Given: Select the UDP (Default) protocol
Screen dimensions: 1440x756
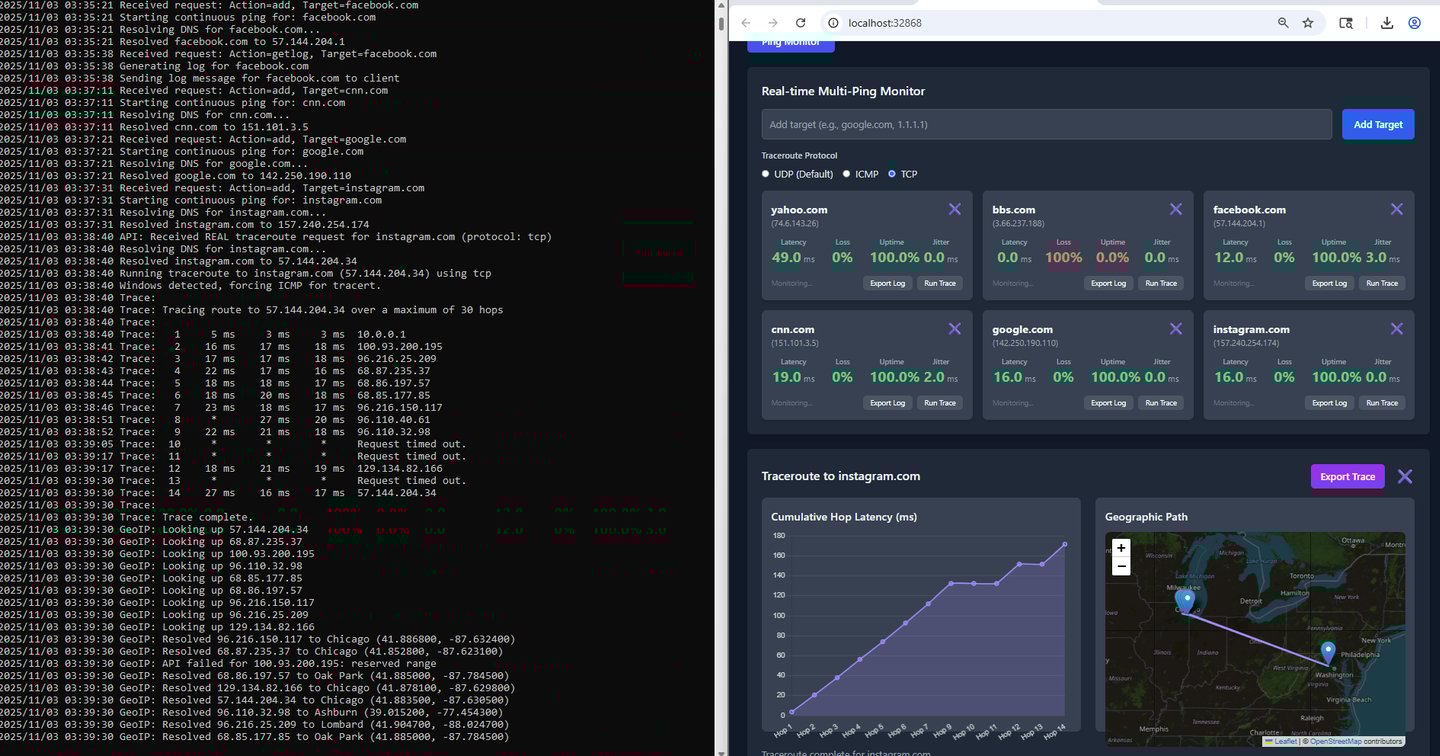Looking at the screenshot, I should click(x=765, y=173).
